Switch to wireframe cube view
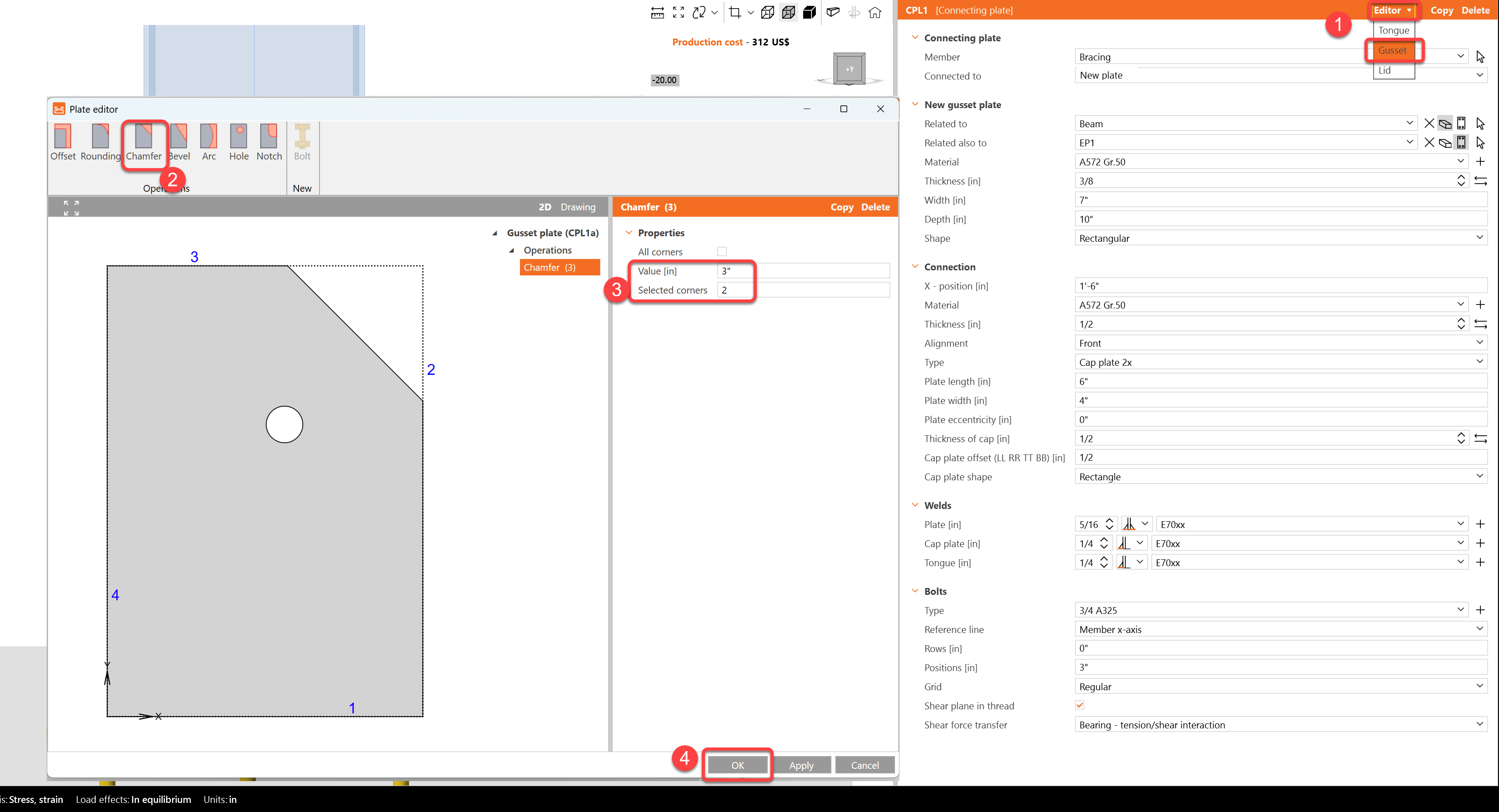The height and width of the screenshot is (812, 1499). [x=768, y=12]
